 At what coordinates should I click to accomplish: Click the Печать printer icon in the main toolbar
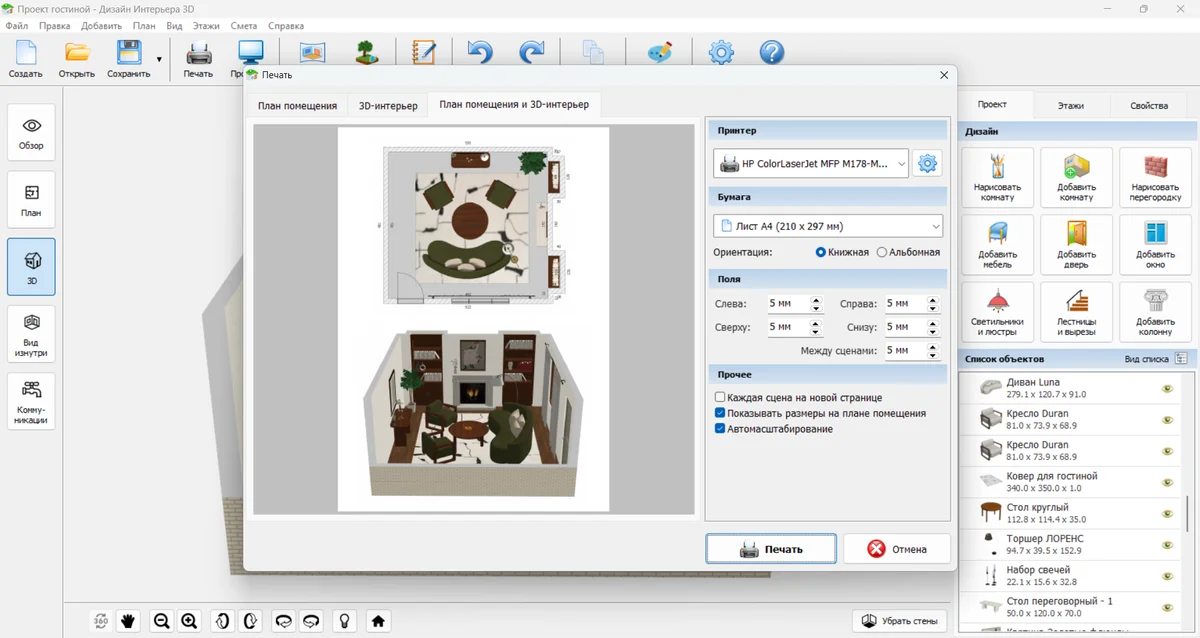click(198, 59)
